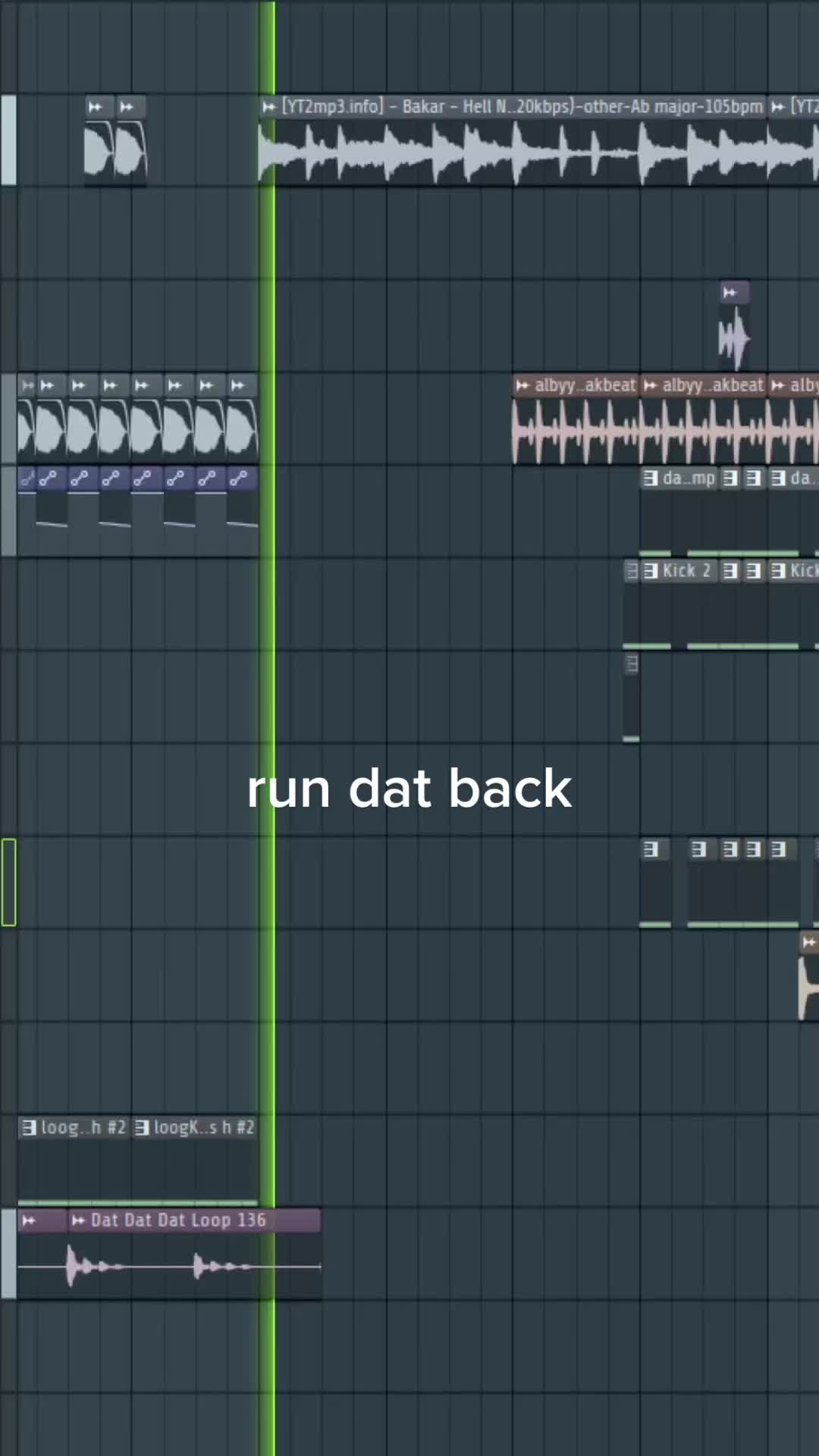
Task: Select the pink albyy..akbeat waveform
Action: coord(666,431)
